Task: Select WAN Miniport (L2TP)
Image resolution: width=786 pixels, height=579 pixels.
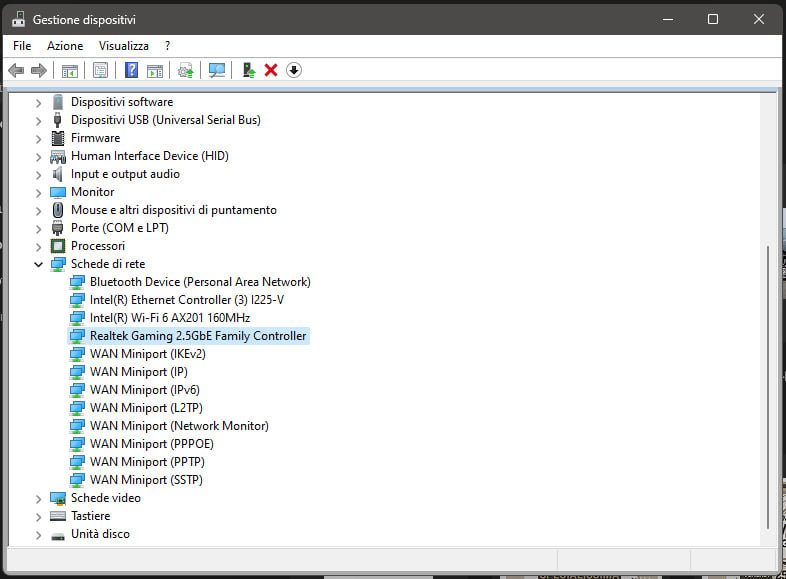Action: 146,408
